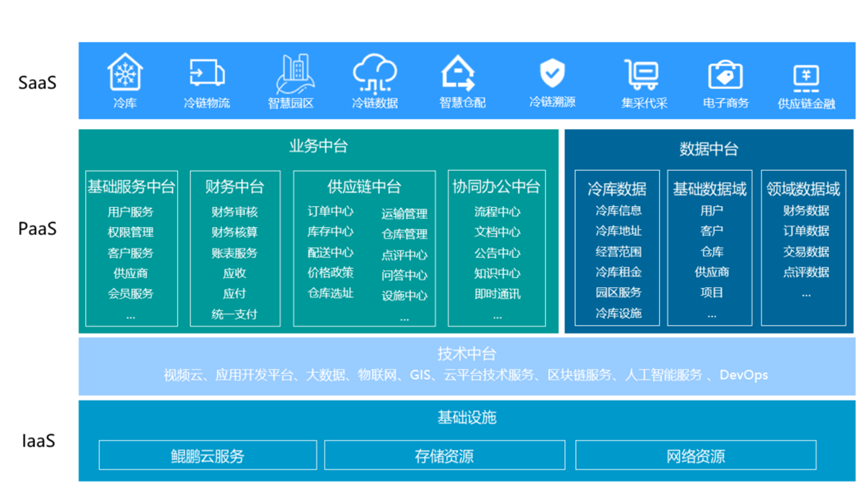Click the 交易数据 entry

[806, 252]
